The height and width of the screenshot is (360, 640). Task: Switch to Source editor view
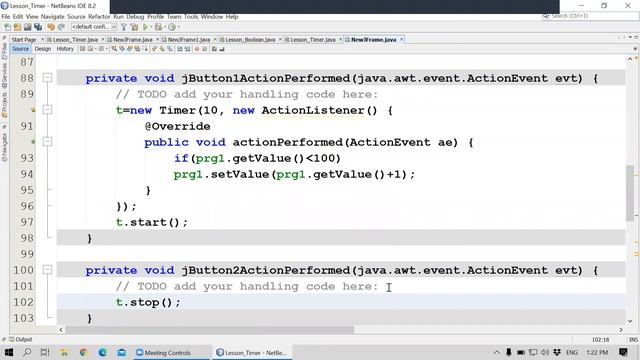(x=20, y=49)
